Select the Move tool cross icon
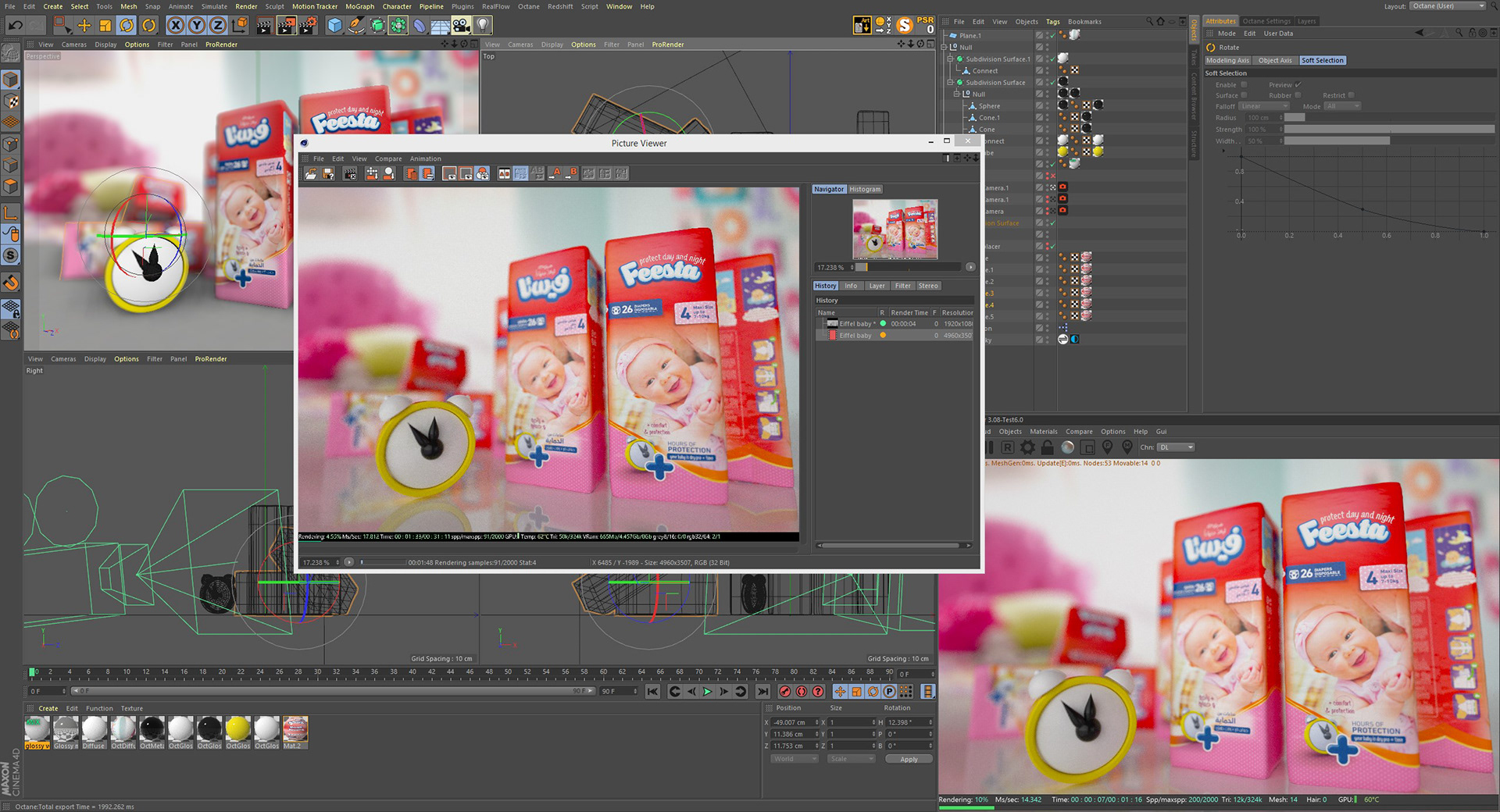Viewport: 1500px width, 812px height. 84,26
